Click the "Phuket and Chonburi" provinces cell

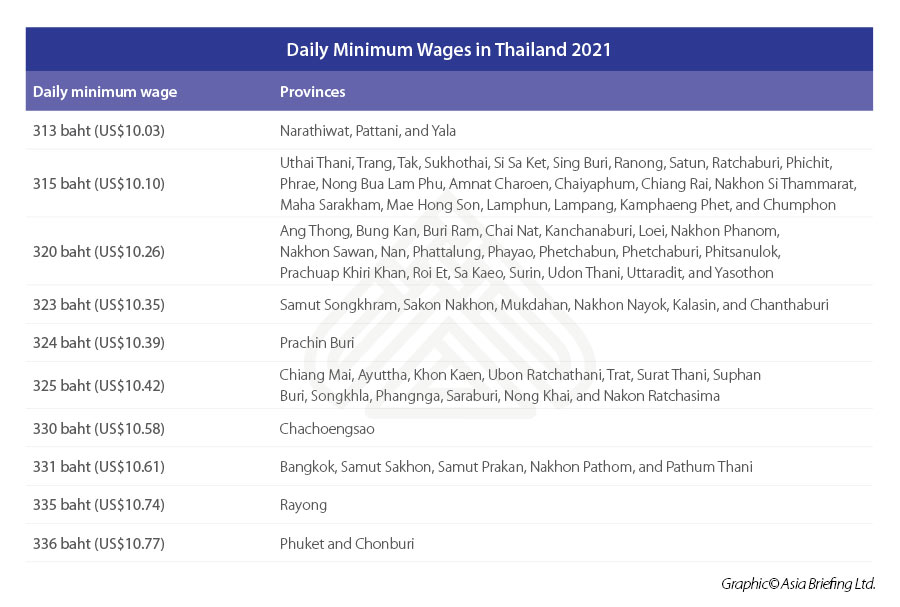tap(347, 544)
